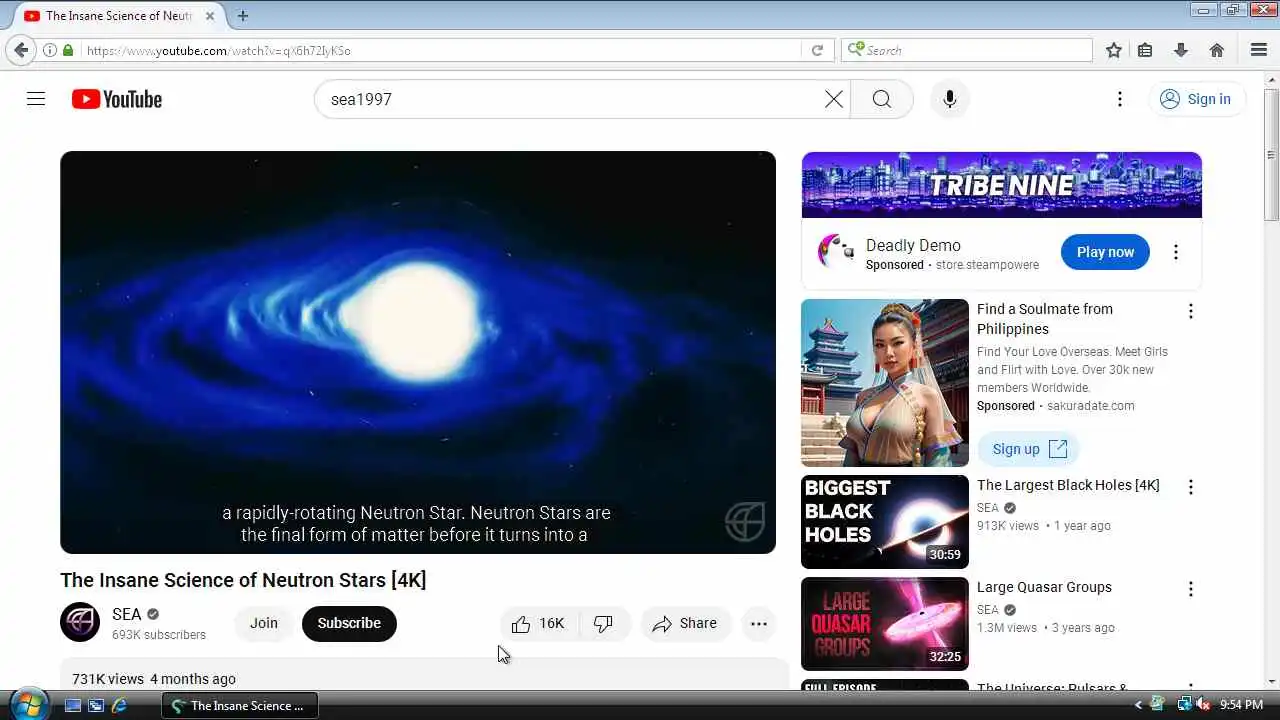Open Windows Start menu orb

click(x=27, y=704)
